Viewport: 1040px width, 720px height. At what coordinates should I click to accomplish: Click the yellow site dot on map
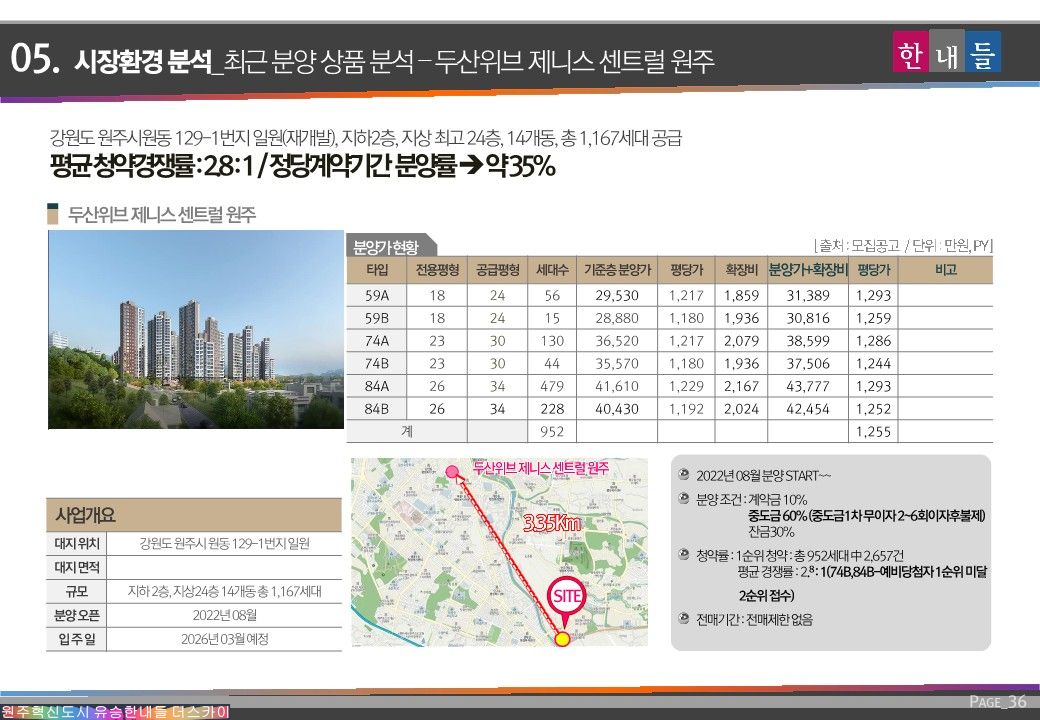[562, 639]
